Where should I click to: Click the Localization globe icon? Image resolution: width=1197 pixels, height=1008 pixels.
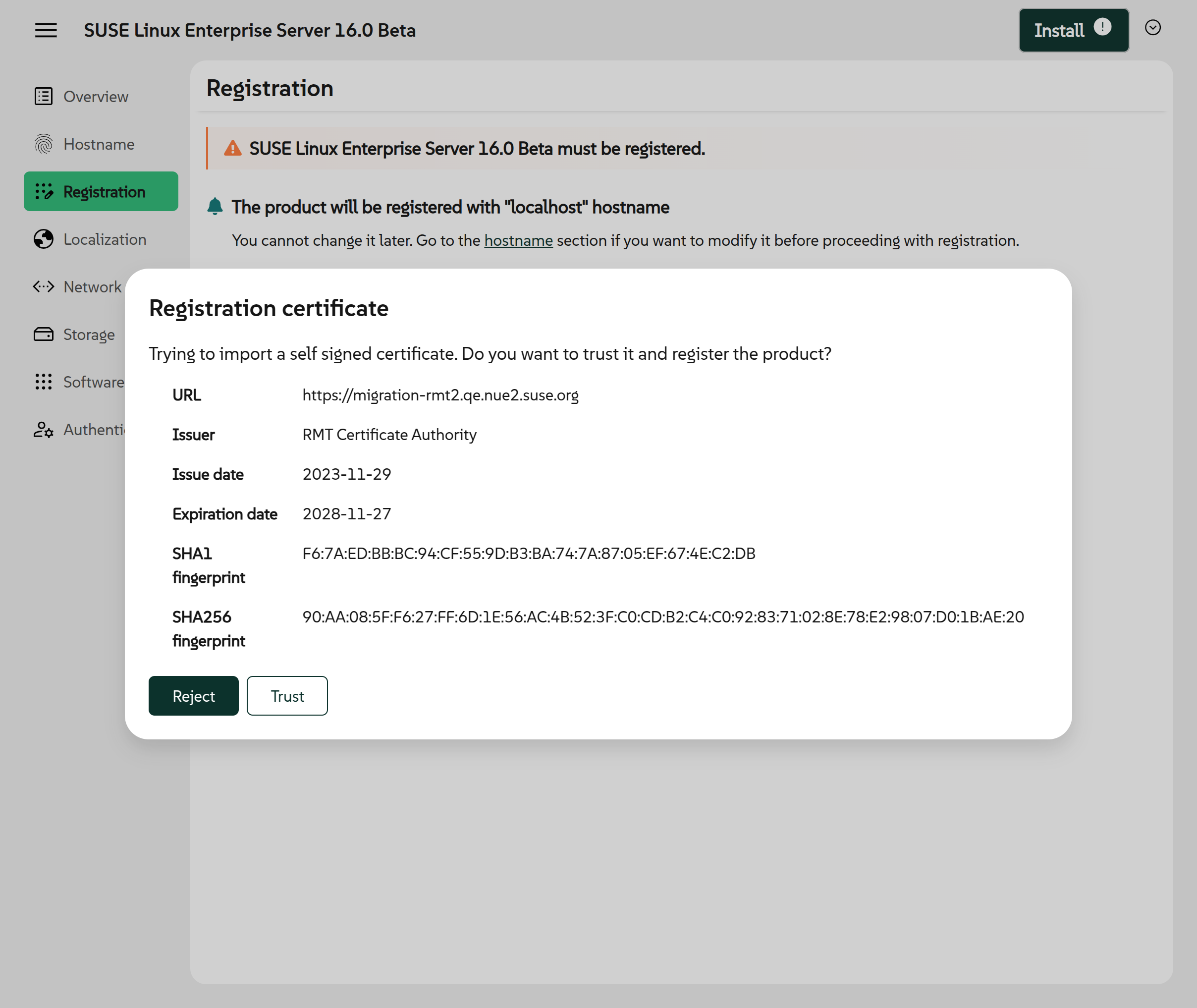44,239
